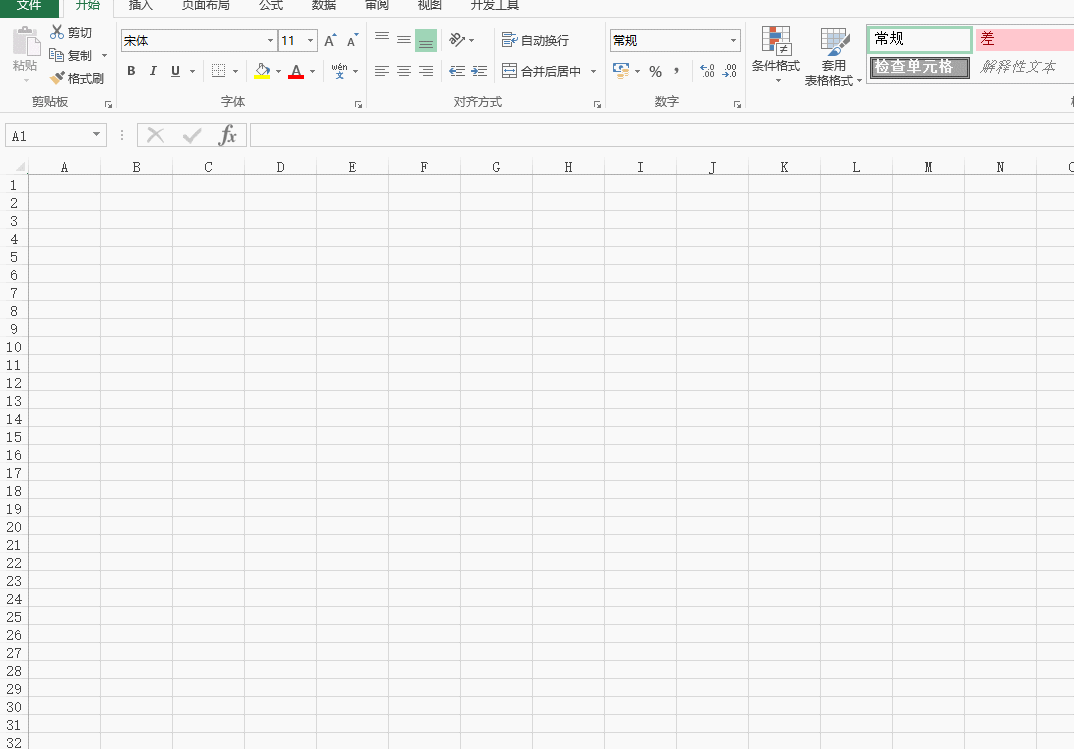Image resolution: width=1074 pixels, height=749 pixels.
Task: Click the Format Painter (格式刷) brush icon
Action: click(58, 78)
